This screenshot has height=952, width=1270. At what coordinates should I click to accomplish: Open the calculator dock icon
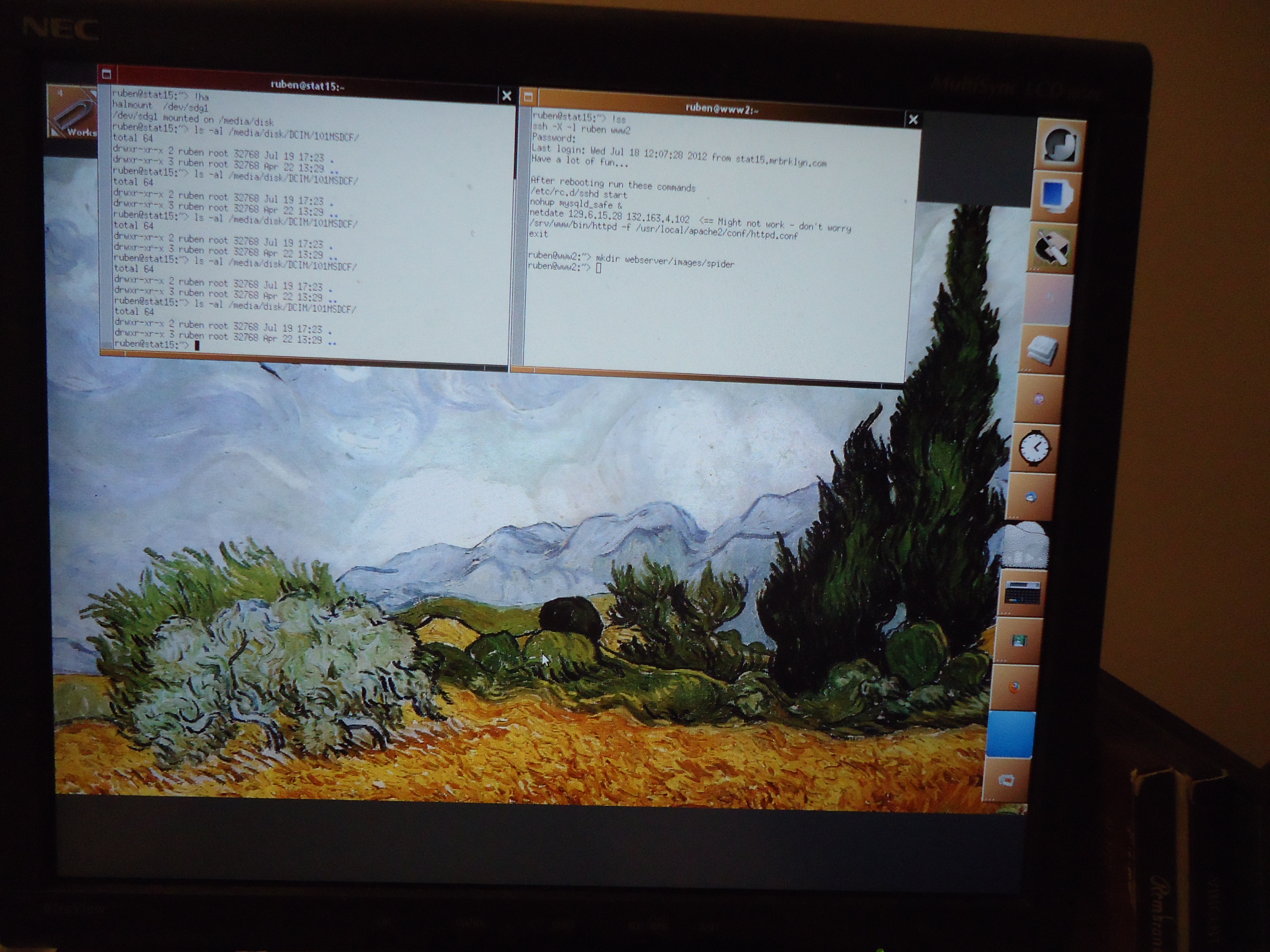[x=1023, y=594]
